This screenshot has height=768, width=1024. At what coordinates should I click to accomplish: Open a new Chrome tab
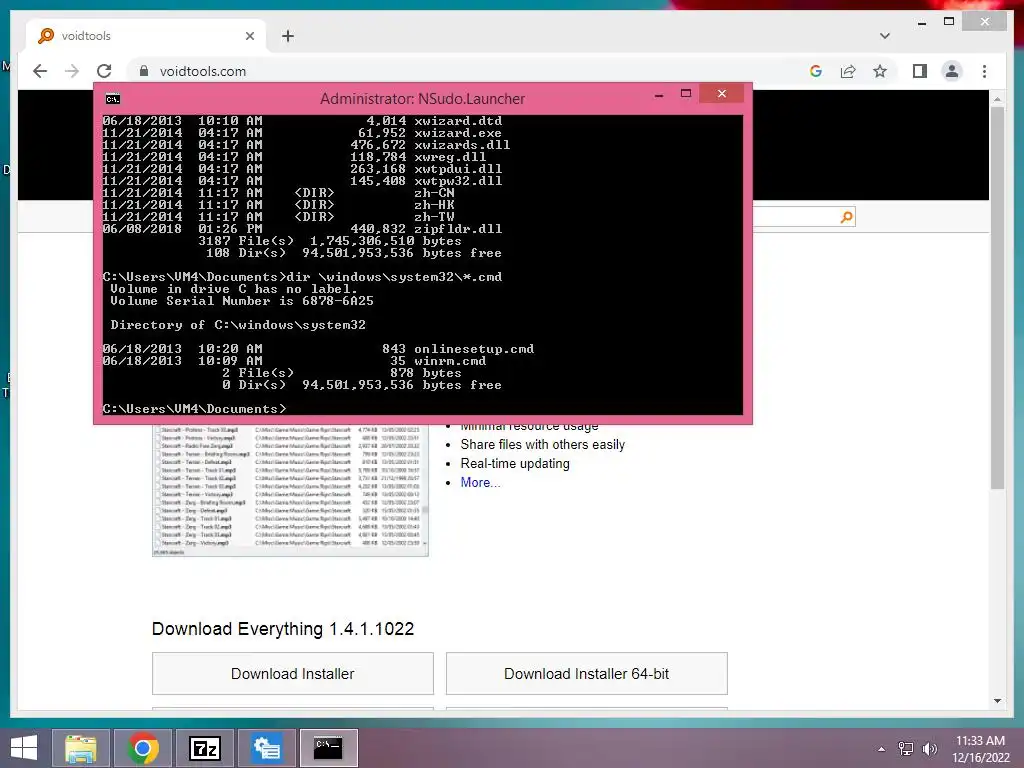(288, 36)
